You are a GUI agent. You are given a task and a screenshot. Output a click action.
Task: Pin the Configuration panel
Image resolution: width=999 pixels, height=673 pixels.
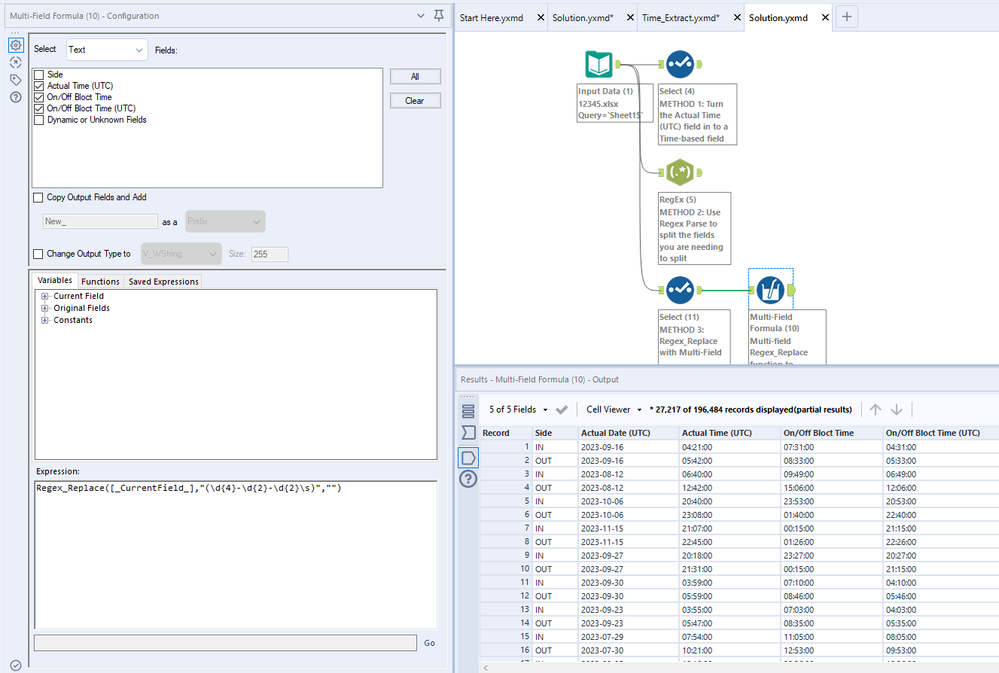coord(439,15)
